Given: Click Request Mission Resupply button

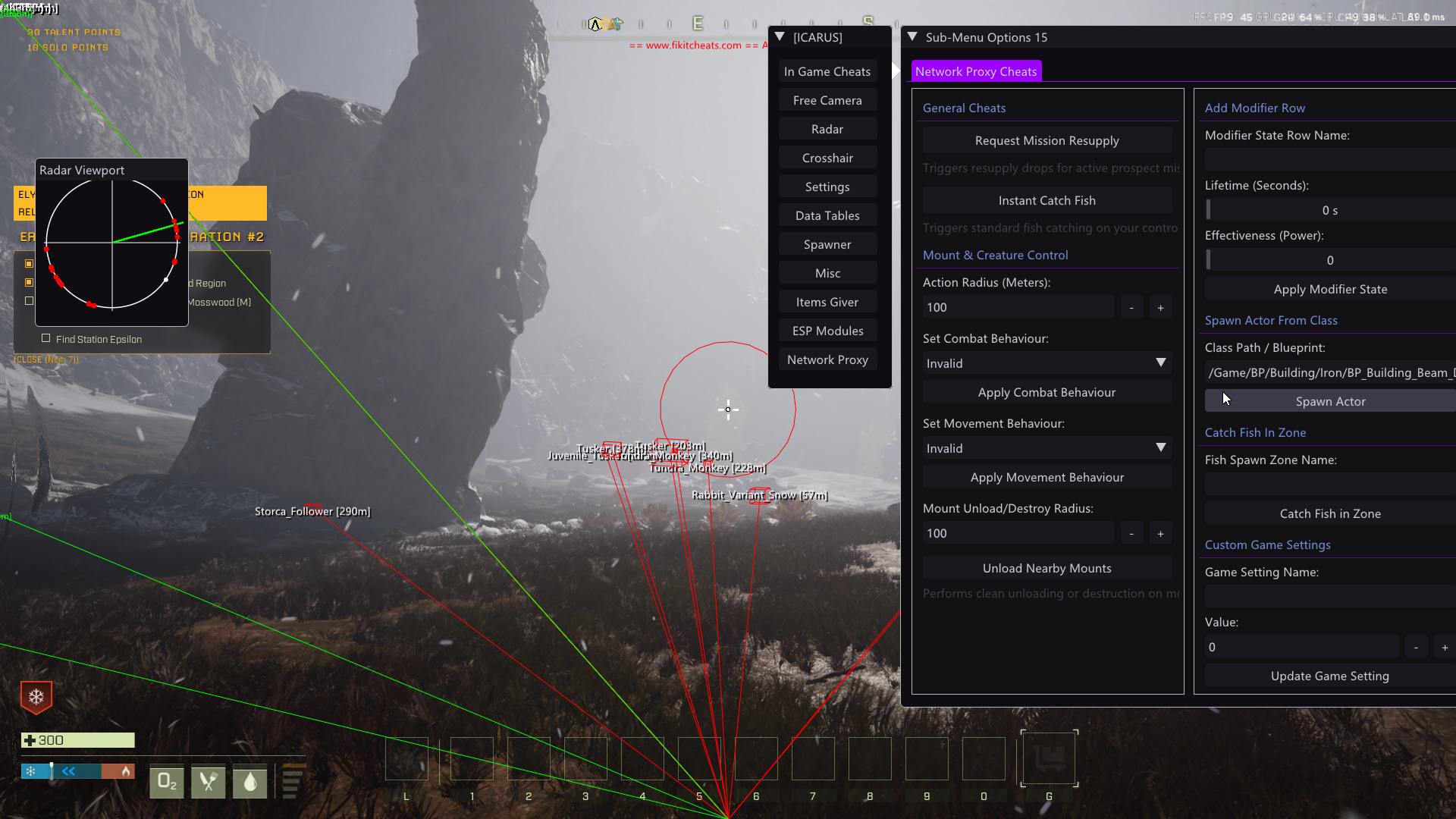Looking at the screenshot, I should (1046, 140).
